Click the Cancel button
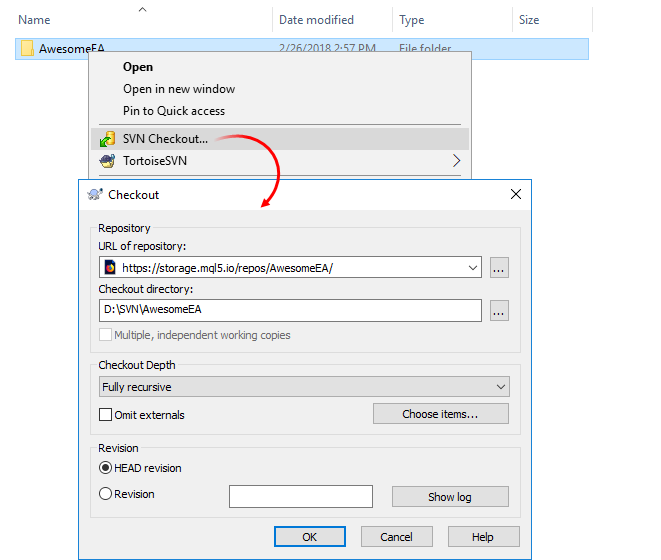 [397, 536]
